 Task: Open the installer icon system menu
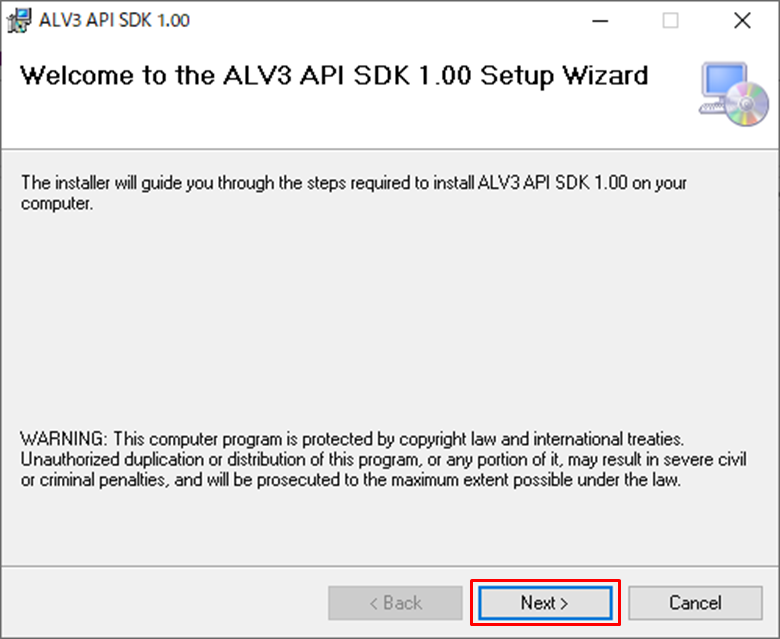[18, 20]
